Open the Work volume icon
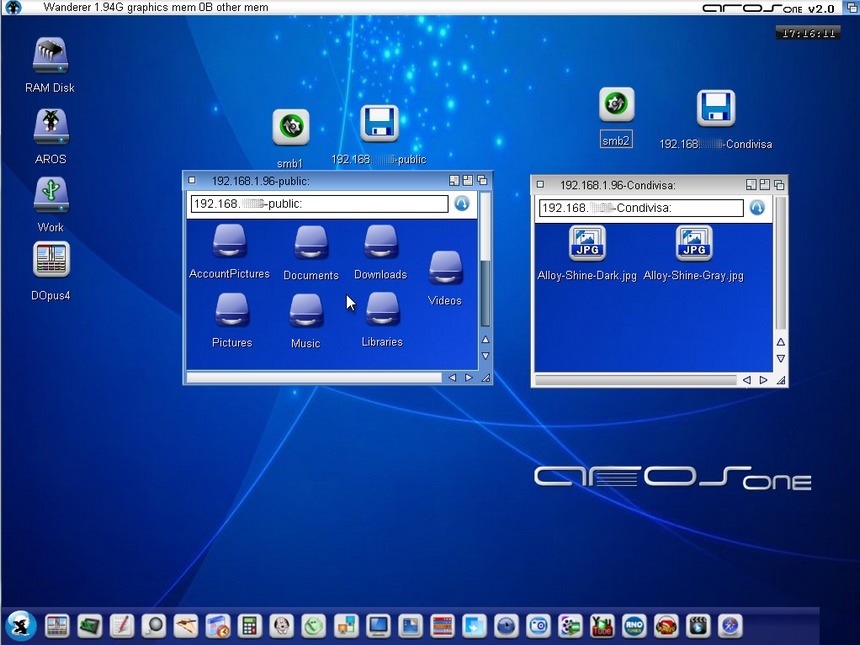This screenshot has width=860, height=645. click(x=51, y=195)
